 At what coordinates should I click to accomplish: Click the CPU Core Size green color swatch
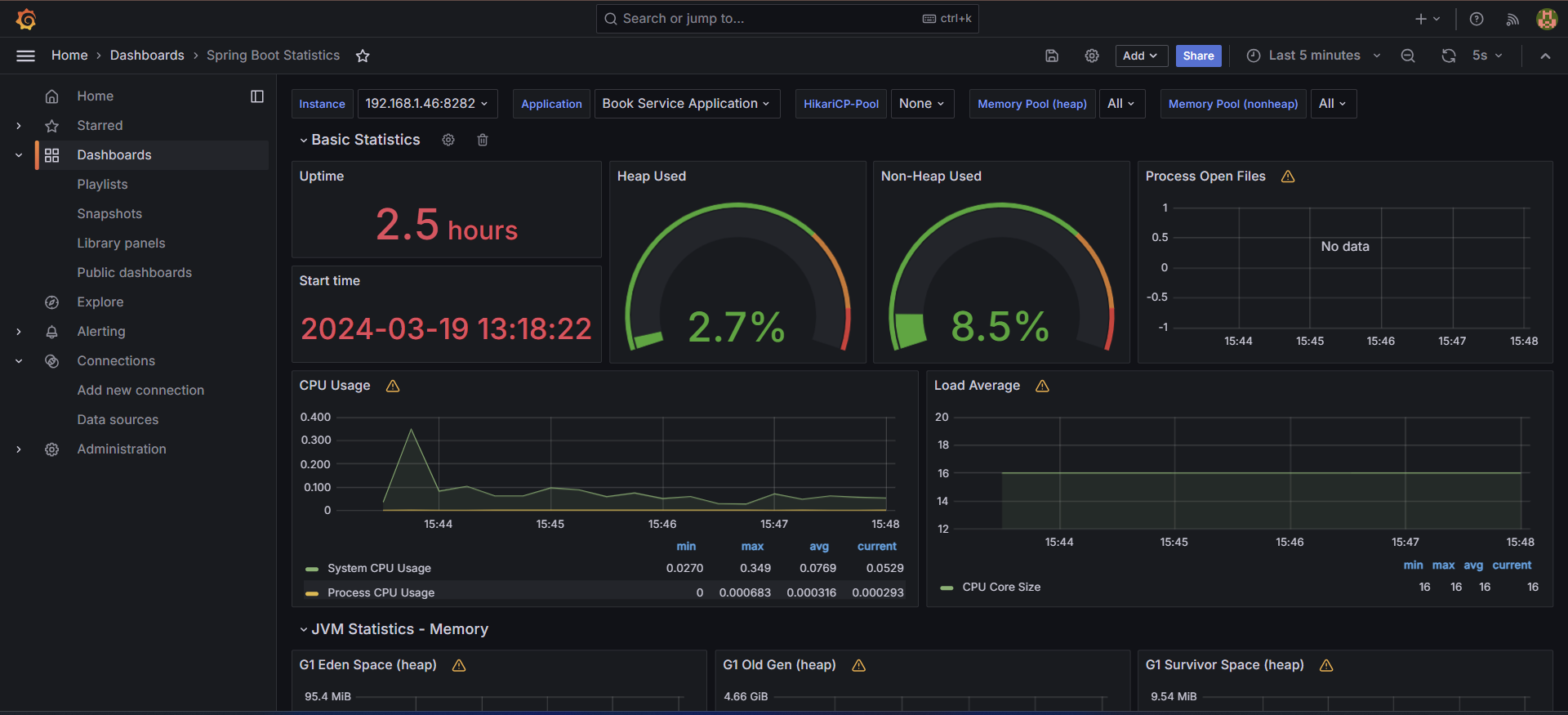pyautogui.click(x=947, y=588)
